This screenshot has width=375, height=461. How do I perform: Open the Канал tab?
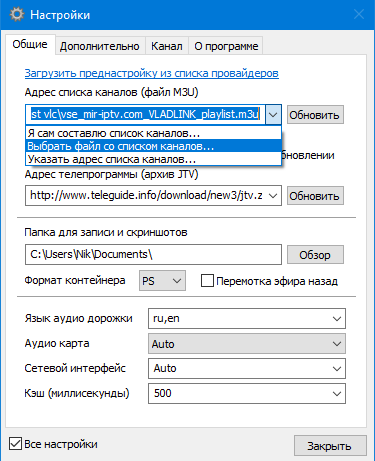[167, 46]
